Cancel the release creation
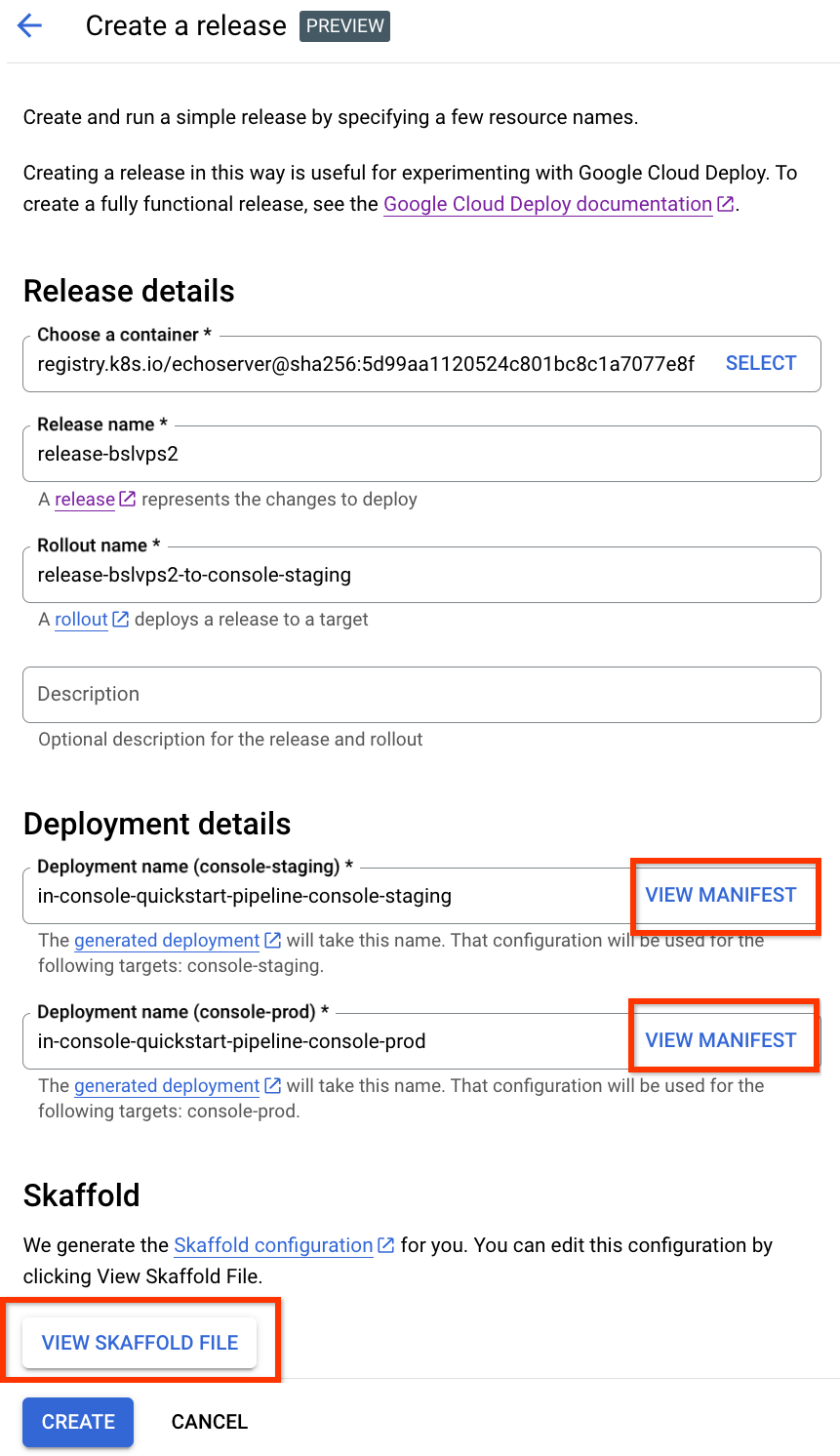The image size is (840, 1456). point(209,1422)
